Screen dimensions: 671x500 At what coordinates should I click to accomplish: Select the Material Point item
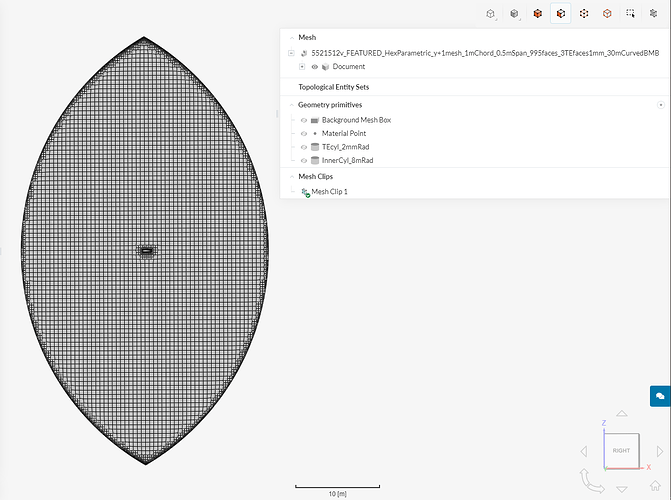[x=344, y=134]
